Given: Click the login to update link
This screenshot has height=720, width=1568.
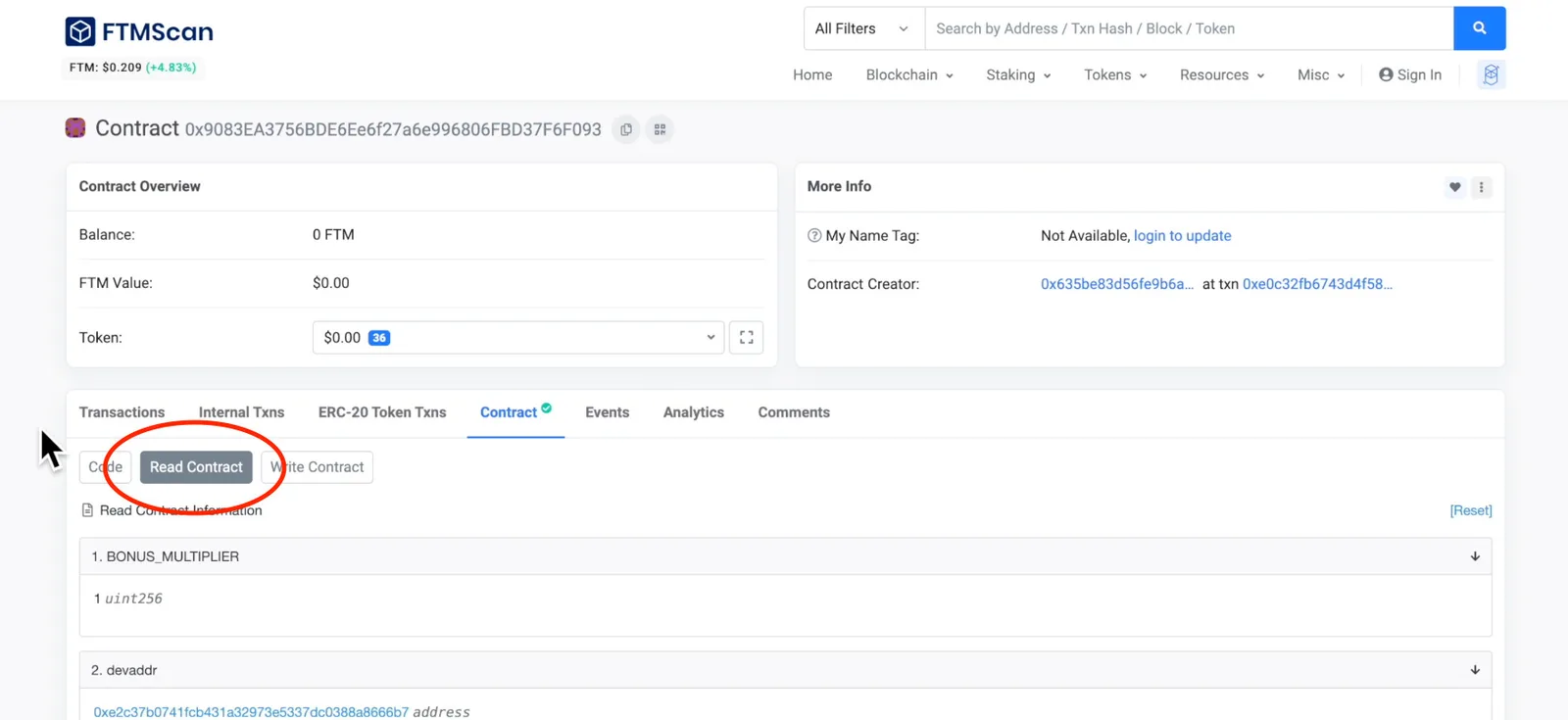Looking at the screenshot, I should [1183, 236].
